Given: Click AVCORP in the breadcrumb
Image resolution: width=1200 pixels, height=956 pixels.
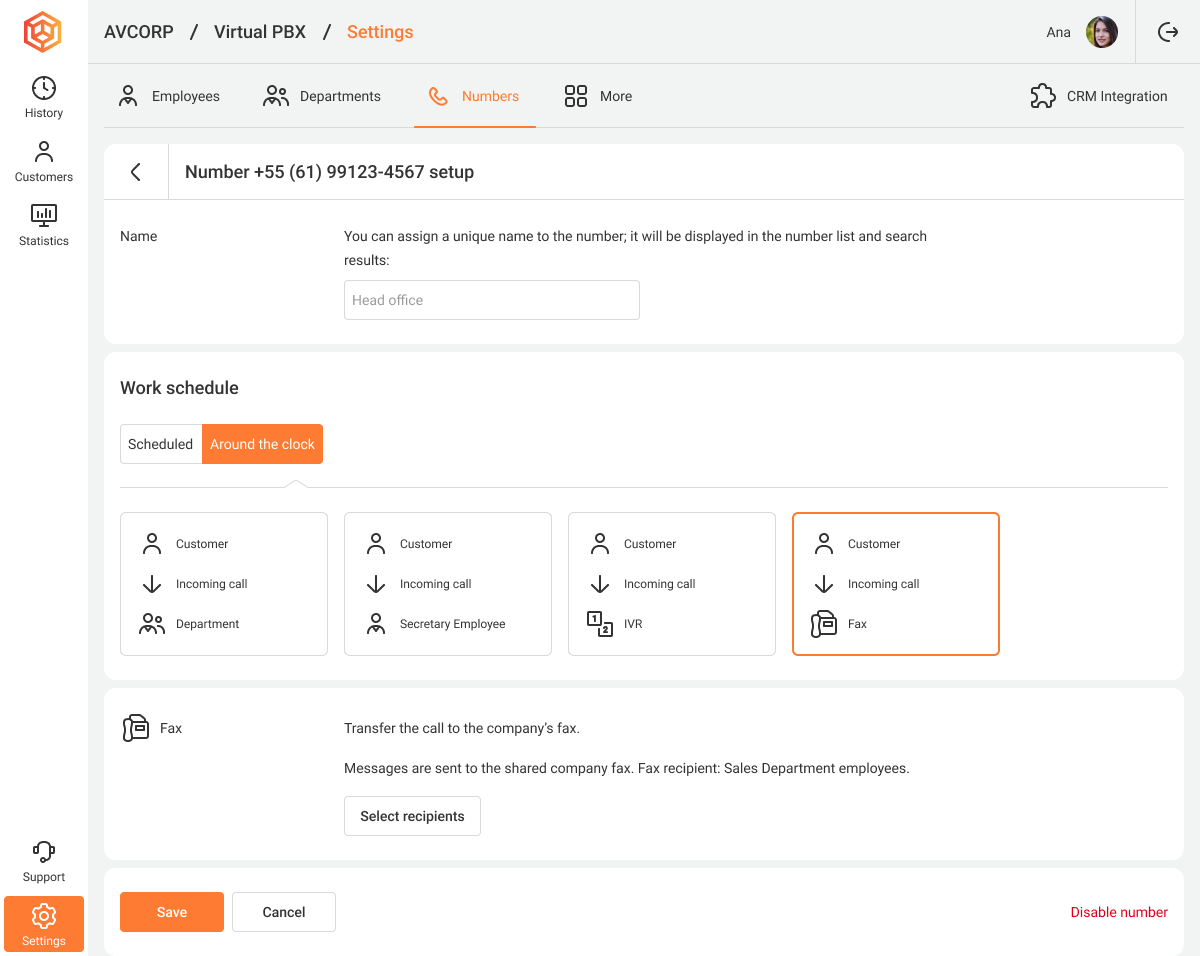Looking at the screenshot, I should (139, 32).
